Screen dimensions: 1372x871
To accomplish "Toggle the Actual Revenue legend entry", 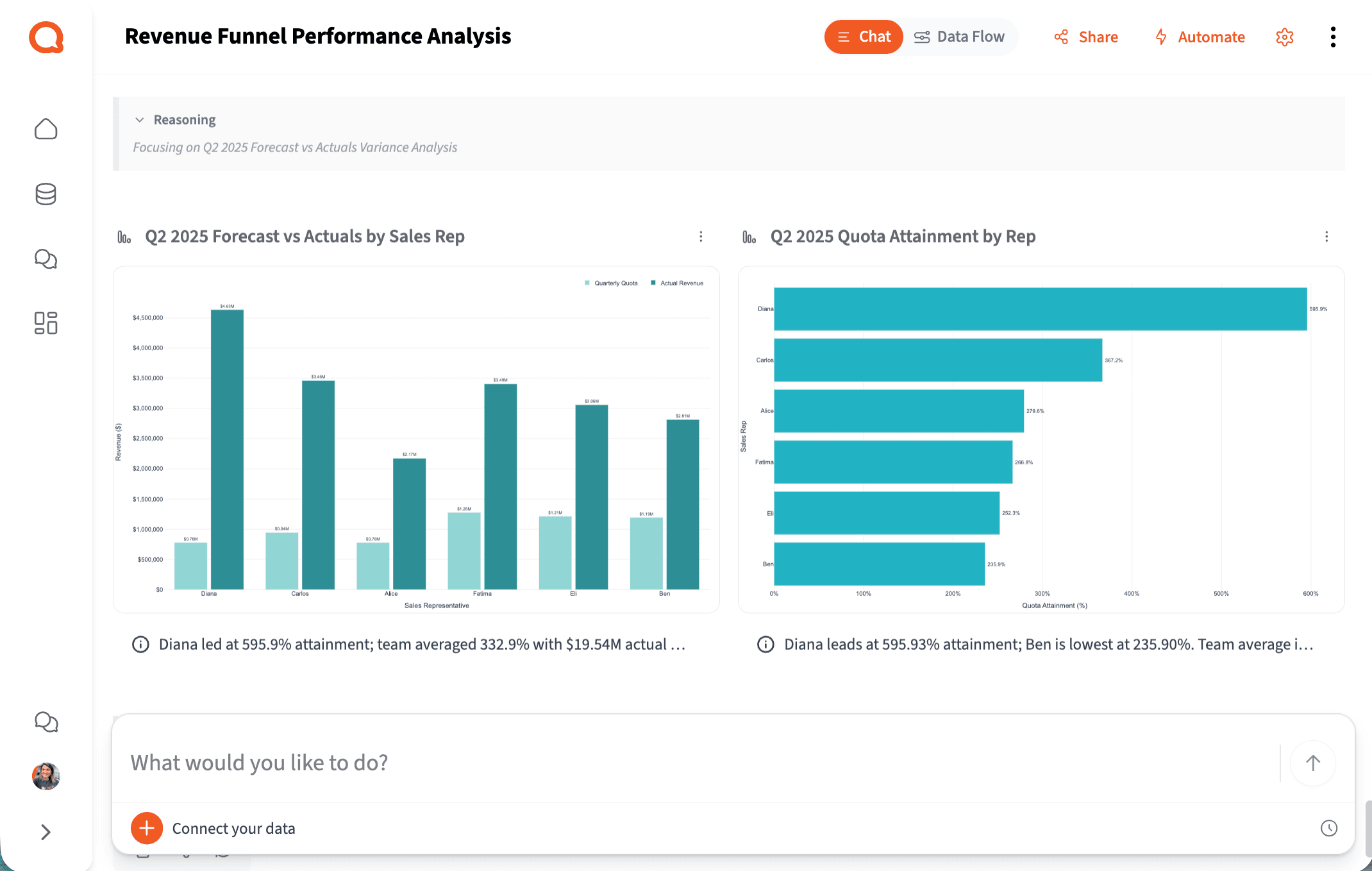I will pyautogui.click(x=676, y=282).
